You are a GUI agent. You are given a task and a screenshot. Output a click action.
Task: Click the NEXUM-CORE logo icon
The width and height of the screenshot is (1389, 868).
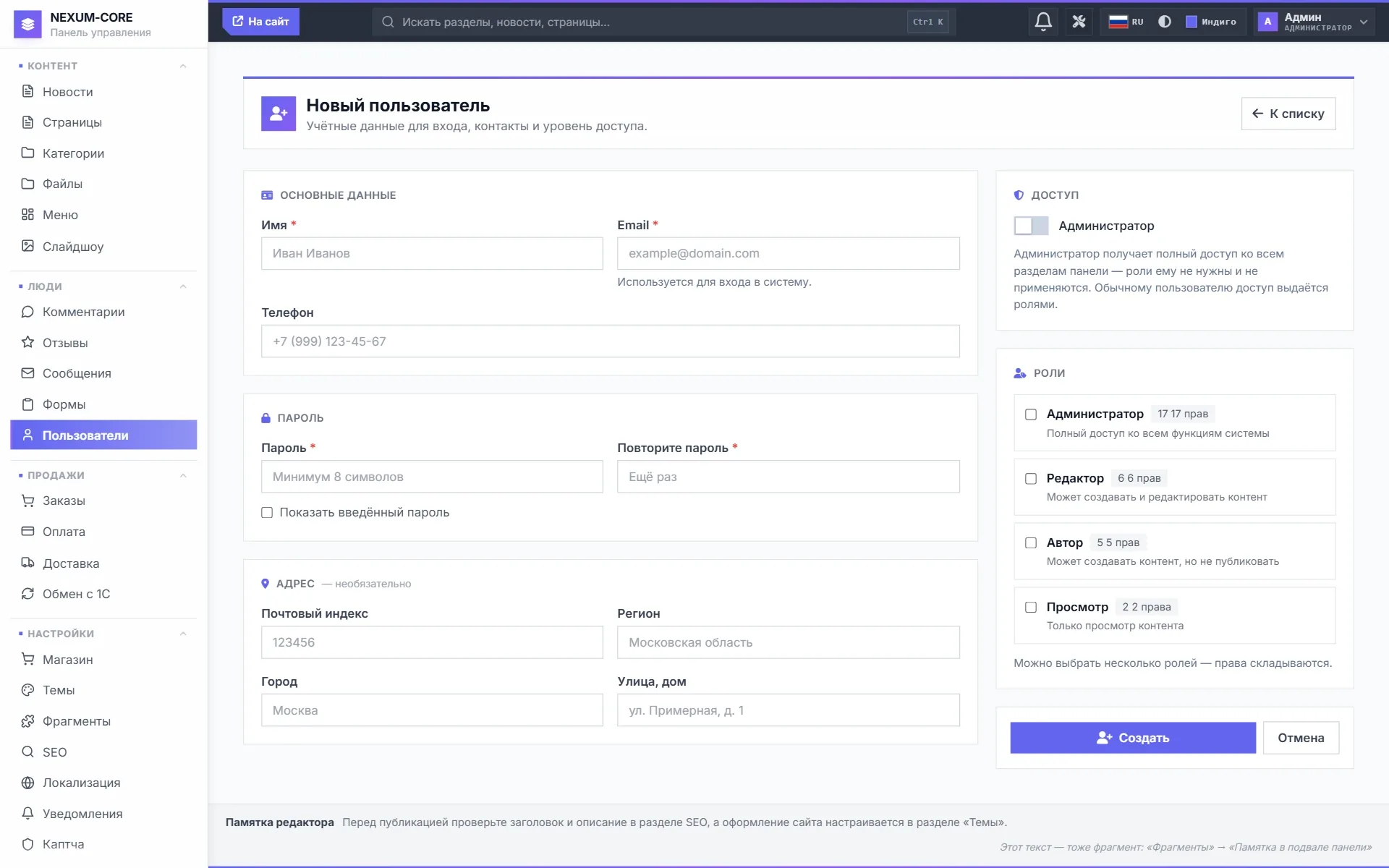[x=27, y=24]
